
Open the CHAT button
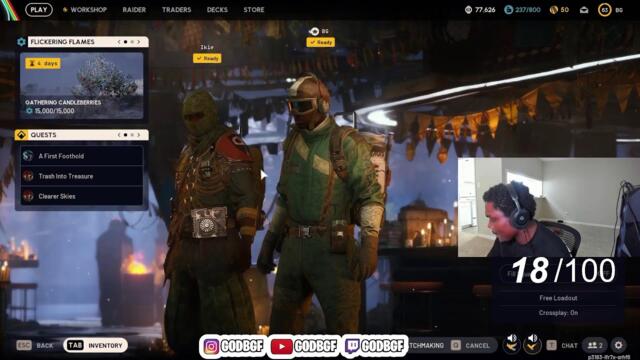coord(562,345)
